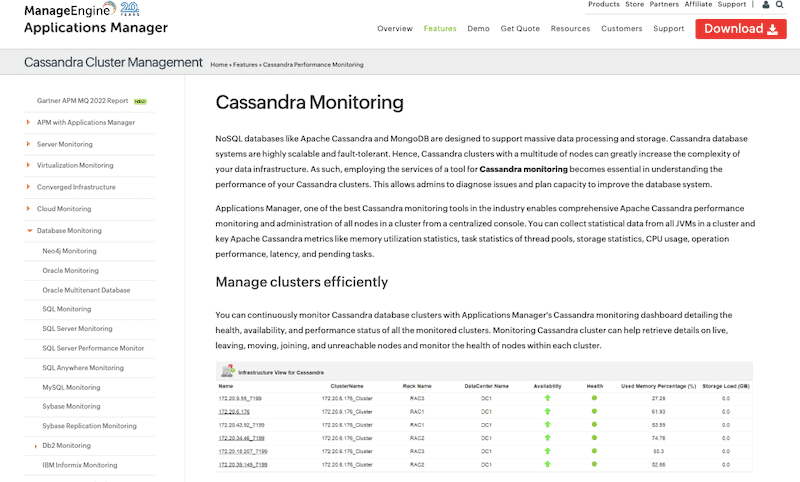Expand the Virtualization Monitoring arrow
Image resolution: width=800 pixels, height=482 pixels.
(x=28, y=165)
